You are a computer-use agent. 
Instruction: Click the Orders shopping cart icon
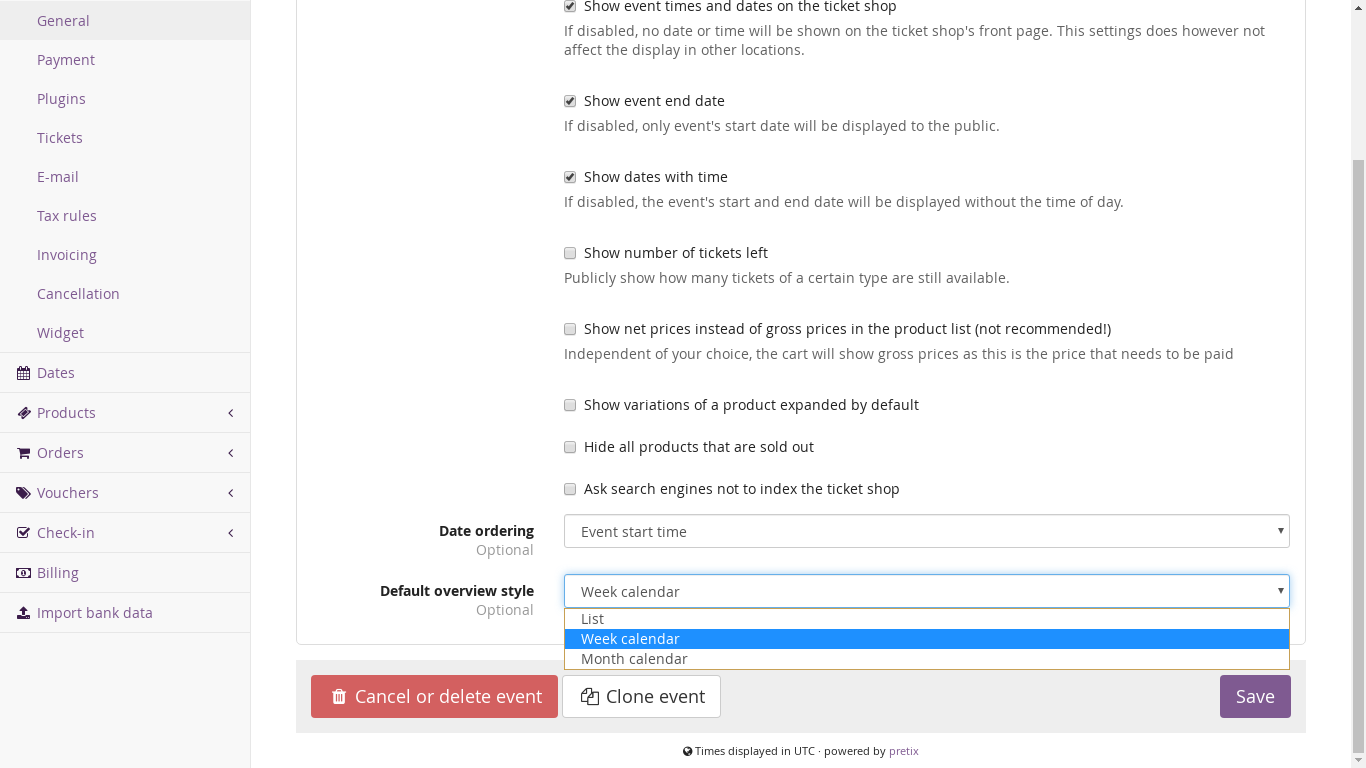[24, 453]
